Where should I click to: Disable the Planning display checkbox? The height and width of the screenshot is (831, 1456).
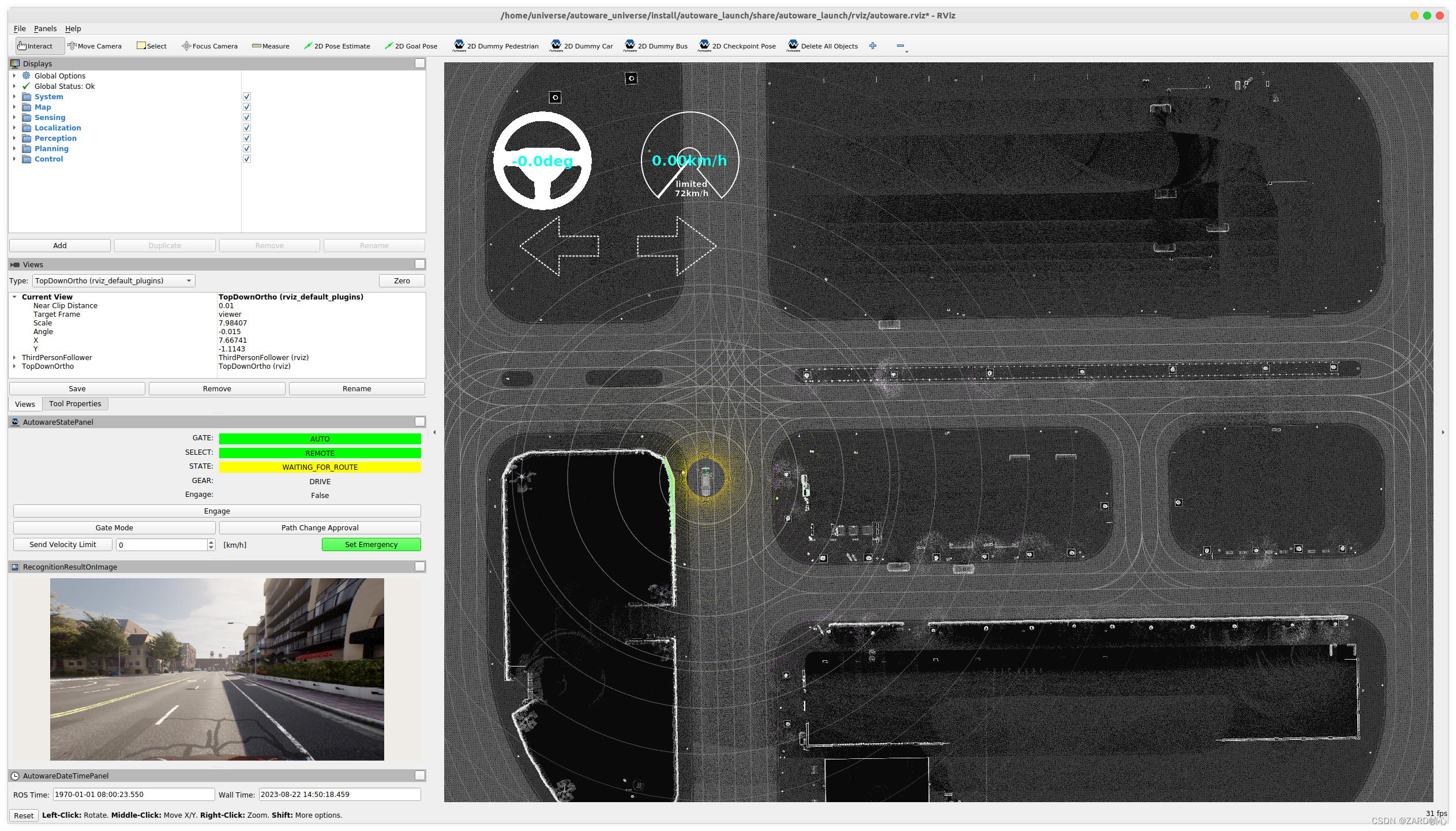click(247, 149)
